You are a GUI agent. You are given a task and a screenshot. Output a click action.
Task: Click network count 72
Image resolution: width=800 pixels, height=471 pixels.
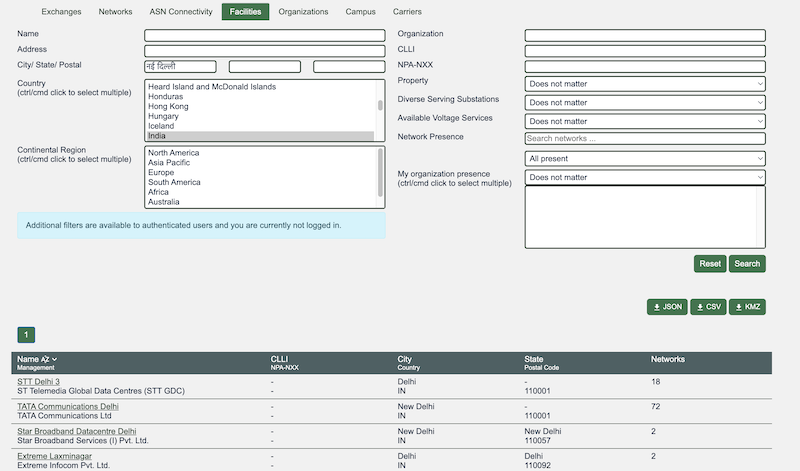[x=656, y=407]
